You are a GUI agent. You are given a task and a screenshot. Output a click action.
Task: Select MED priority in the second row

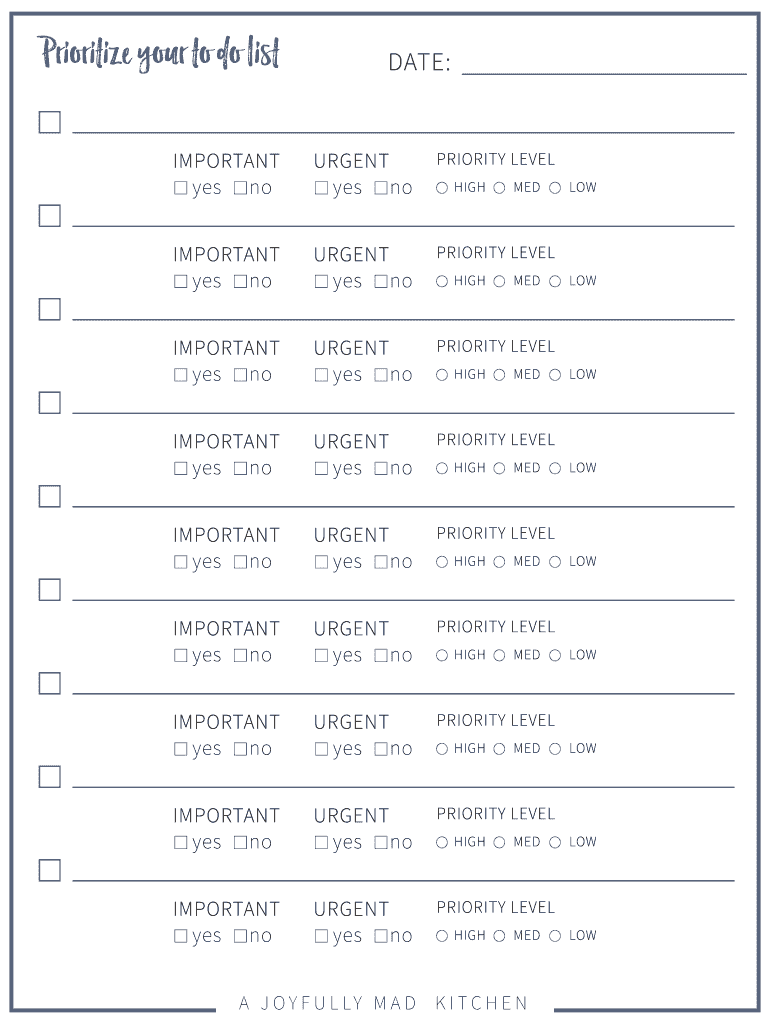coord(499,282)
